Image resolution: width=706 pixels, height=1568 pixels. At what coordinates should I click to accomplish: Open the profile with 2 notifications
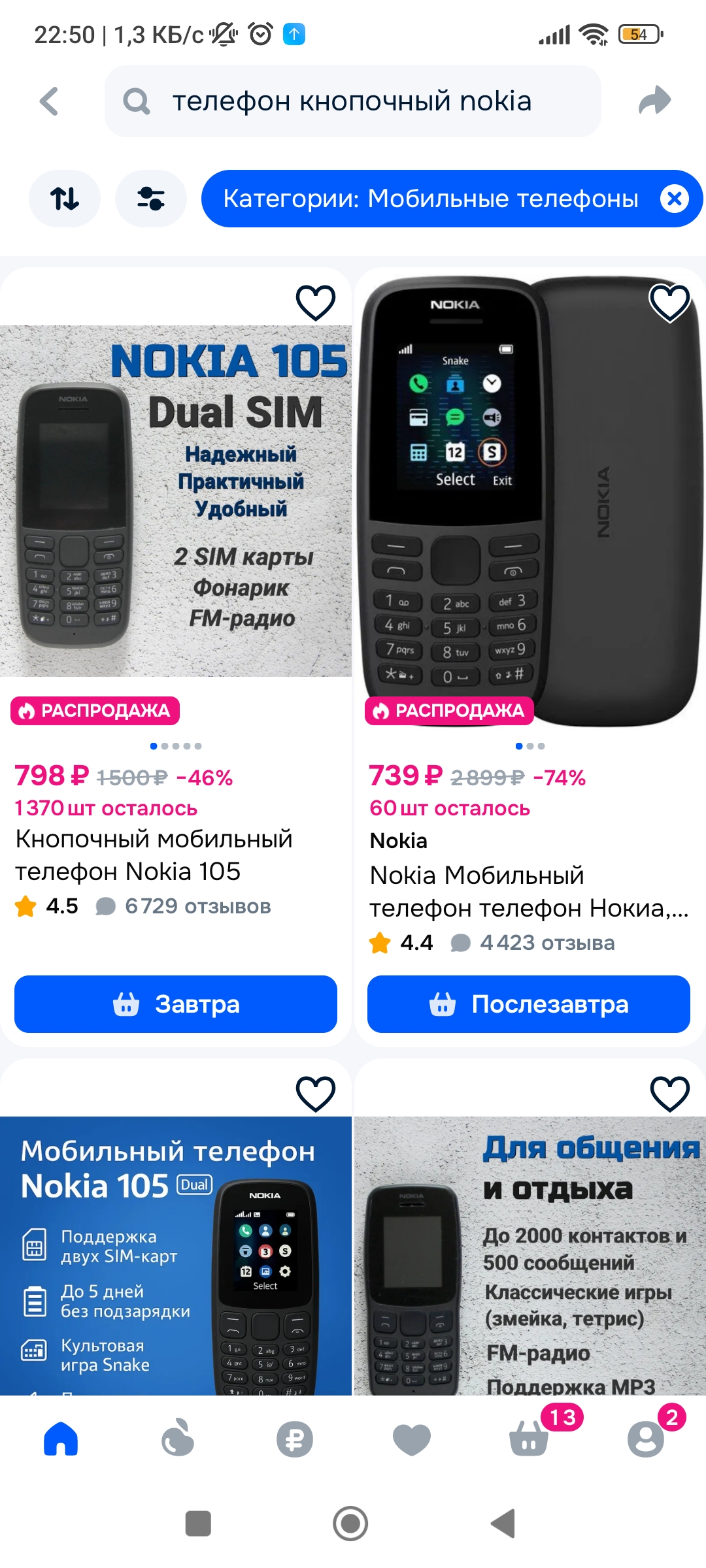tap(646, 1439)
